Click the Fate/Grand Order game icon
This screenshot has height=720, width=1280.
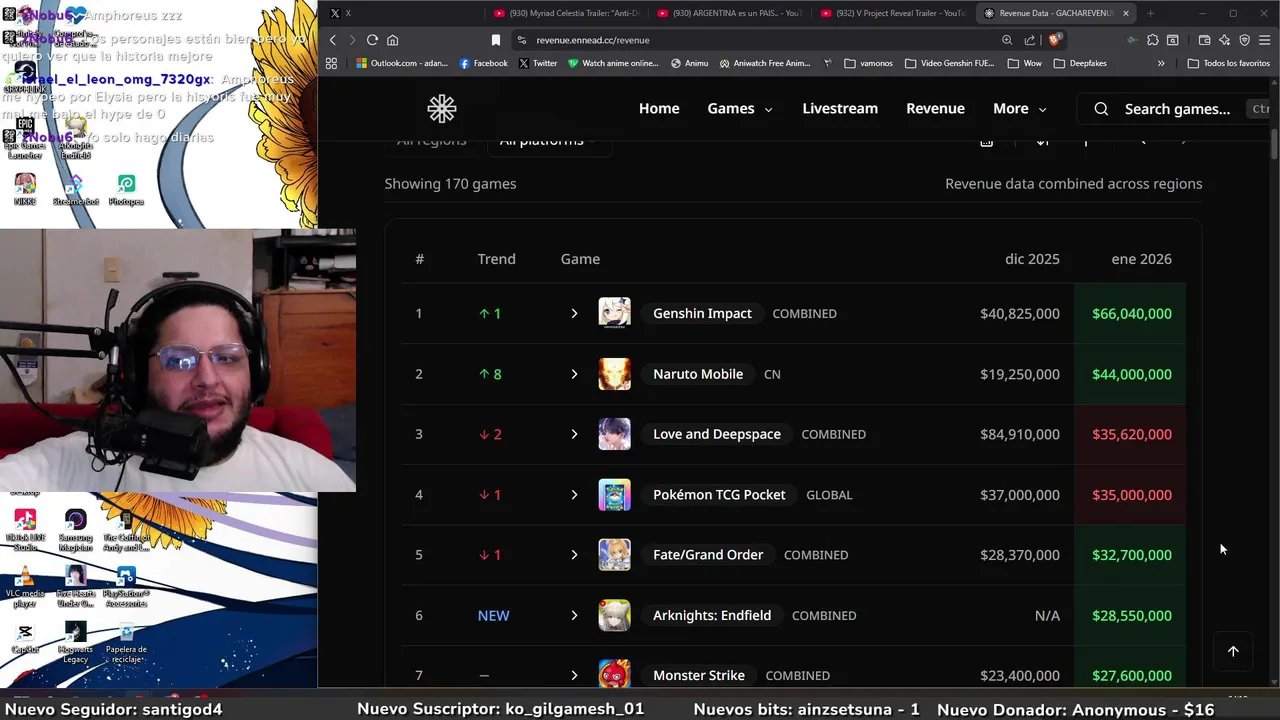(x=614, y=555)
